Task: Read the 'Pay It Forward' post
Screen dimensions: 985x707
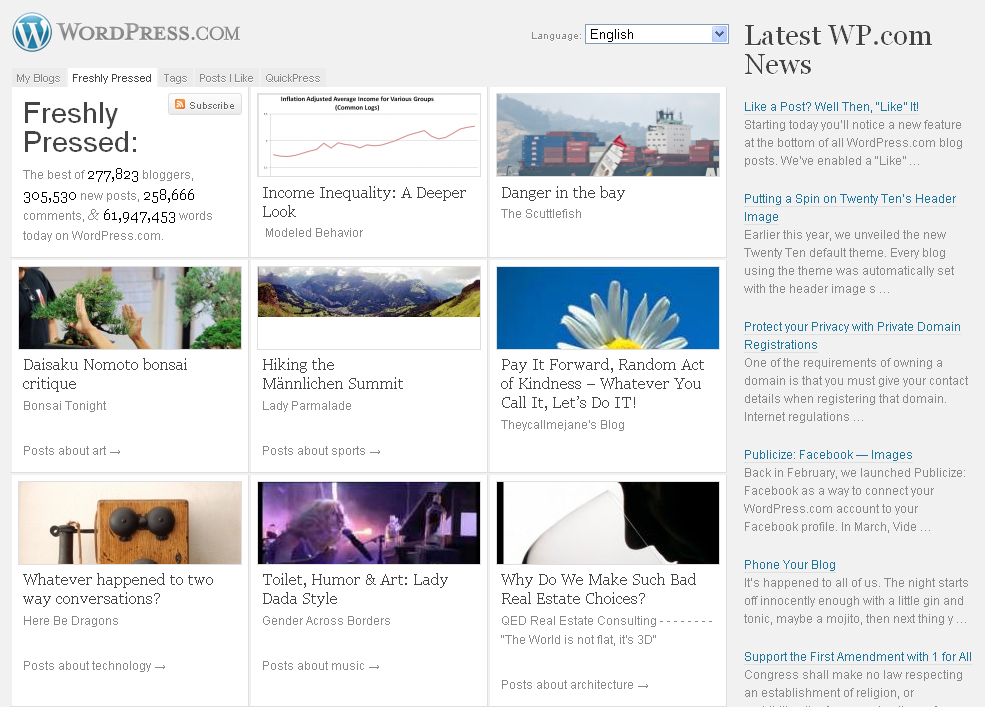Action: 602,383
